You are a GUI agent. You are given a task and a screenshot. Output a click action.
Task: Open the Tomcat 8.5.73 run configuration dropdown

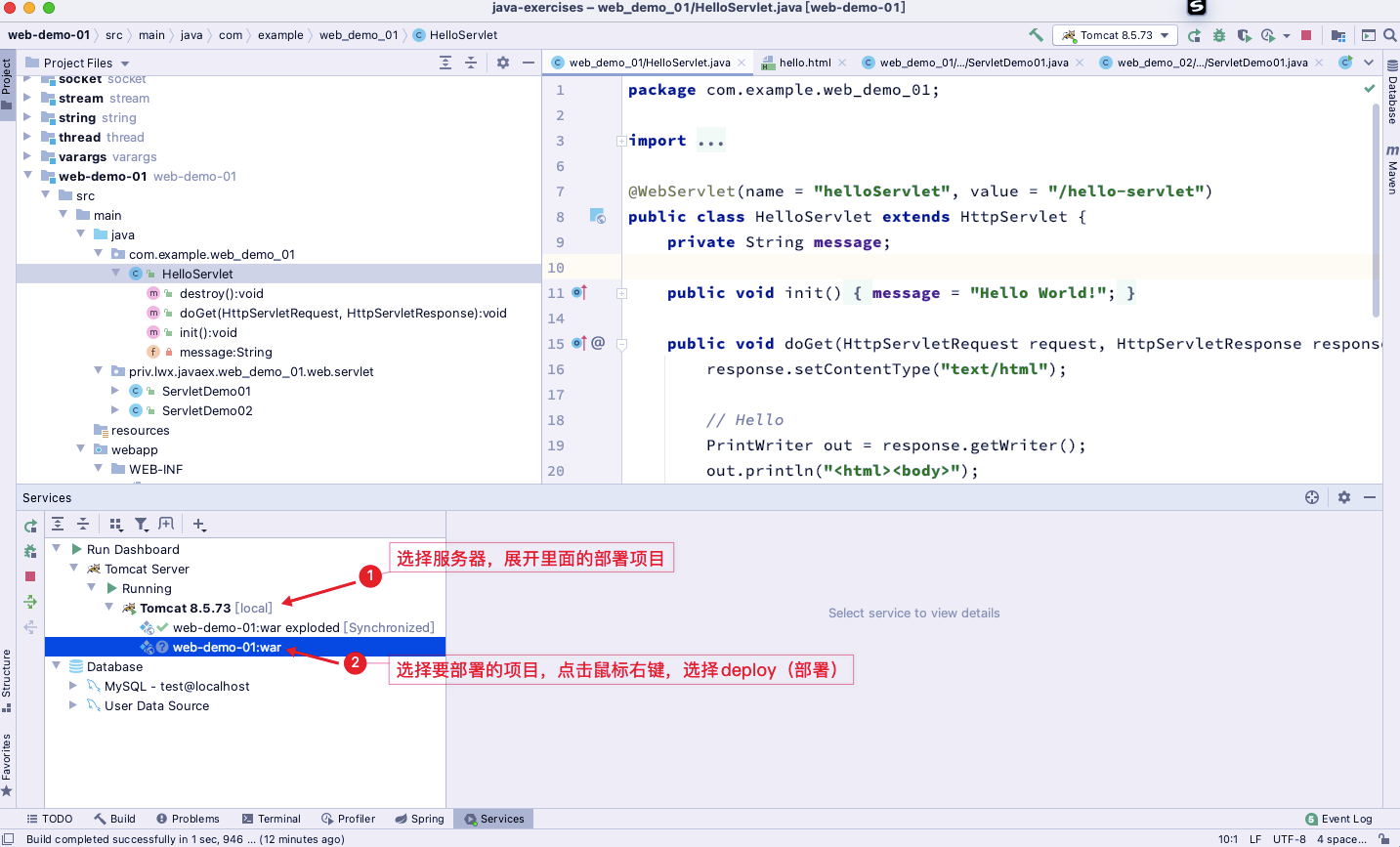coord(1117,35)
